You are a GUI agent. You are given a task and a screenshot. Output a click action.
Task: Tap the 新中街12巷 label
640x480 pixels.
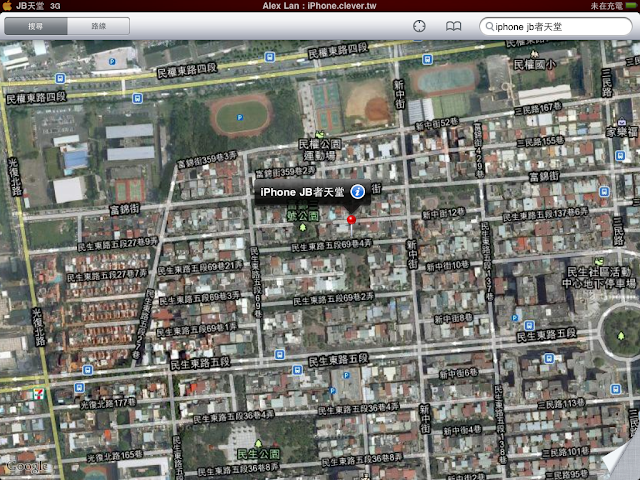443,213
